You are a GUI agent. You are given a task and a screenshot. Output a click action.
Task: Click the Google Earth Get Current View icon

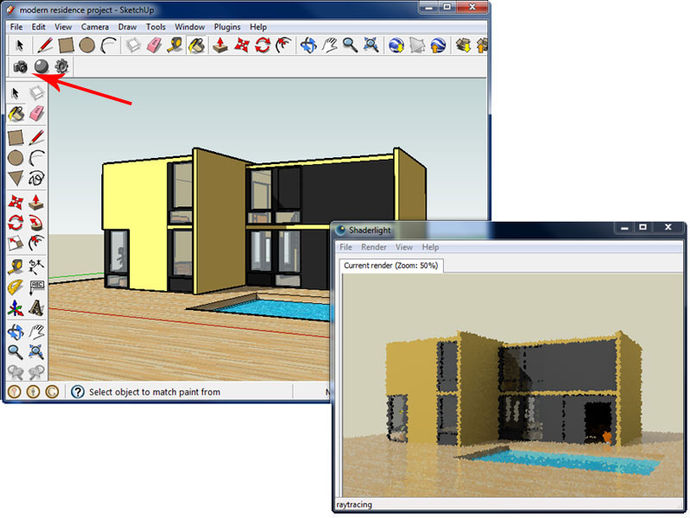tap(396, 45)
